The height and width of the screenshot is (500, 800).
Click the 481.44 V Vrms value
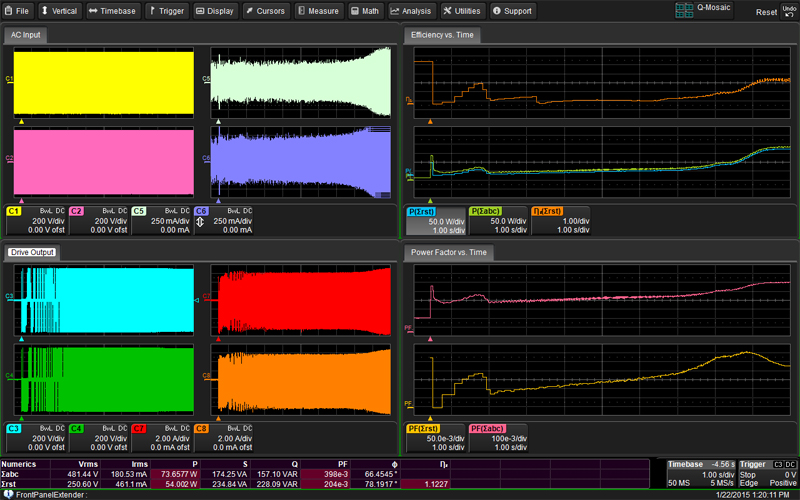(x=75, y=474)
